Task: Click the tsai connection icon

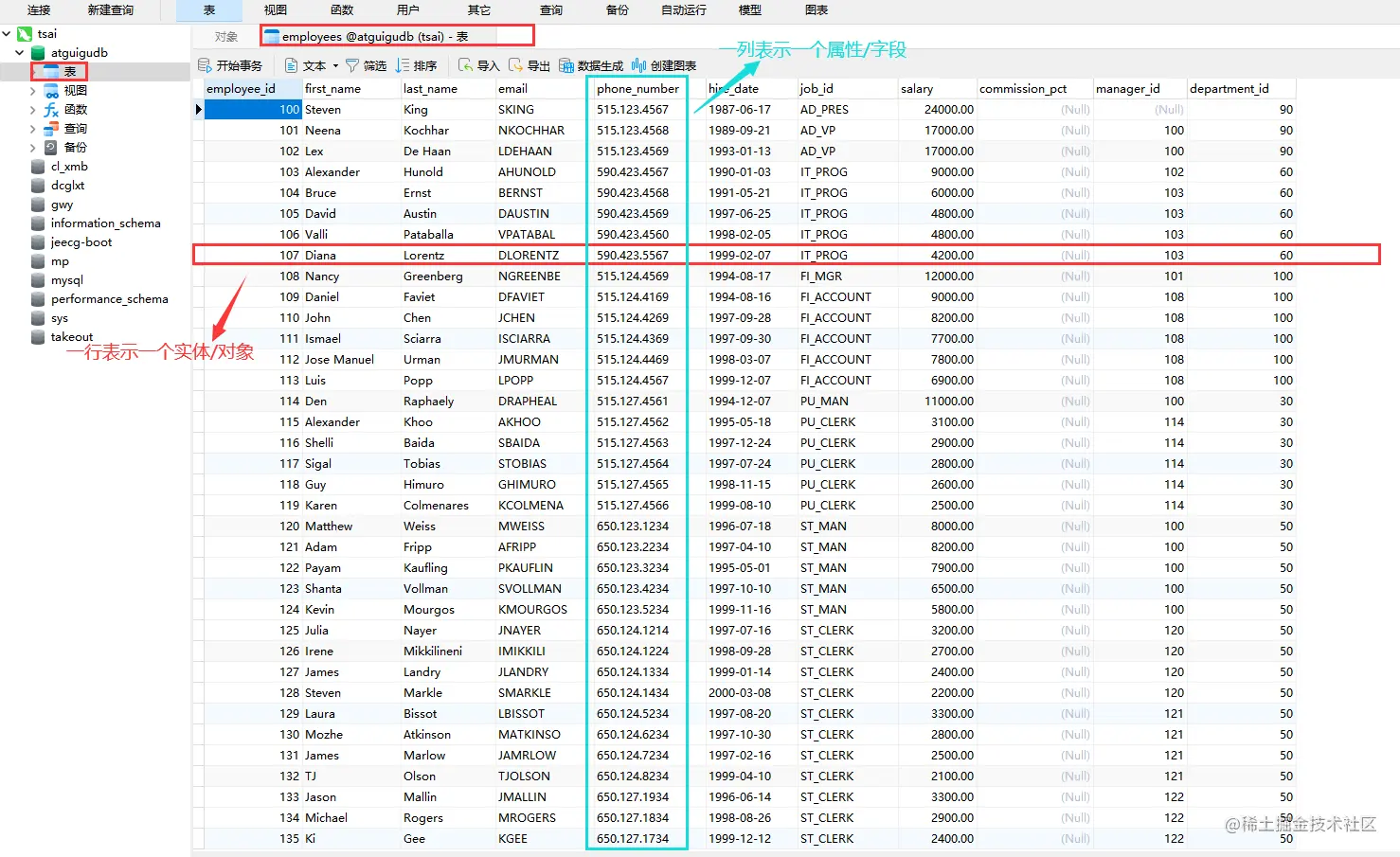Action: pyautogui.click(x=25, y=34)
